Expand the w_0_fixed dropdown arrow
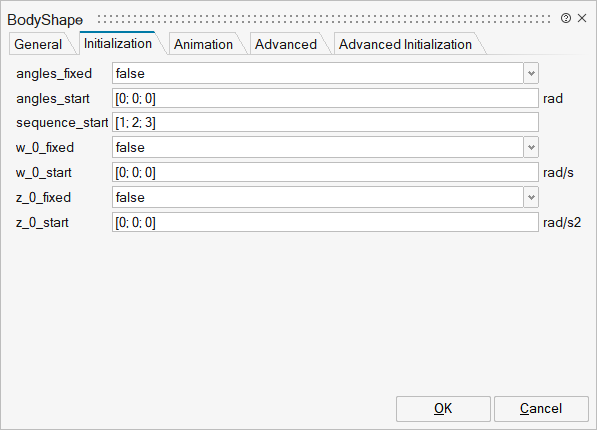The image size is (597, 430). click(x=531, y=147)
